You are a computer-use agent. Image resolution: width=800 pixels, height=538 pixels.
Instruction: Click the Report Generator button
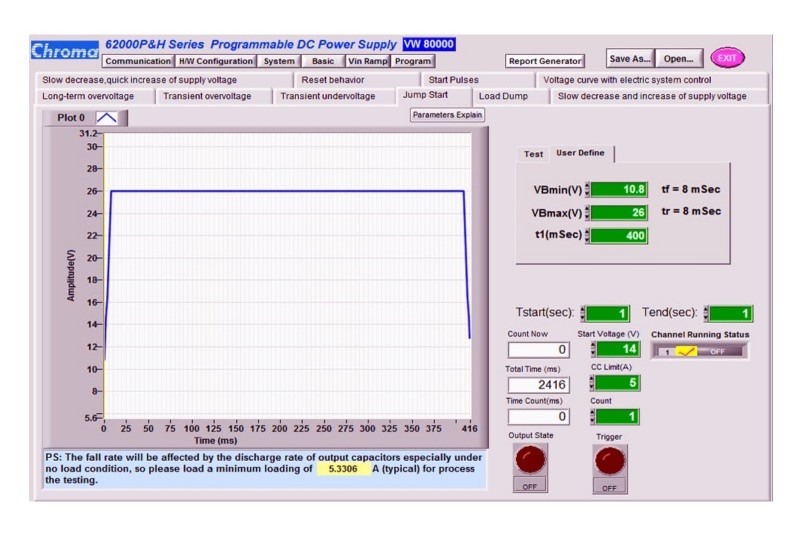click(x=544, y=61)
